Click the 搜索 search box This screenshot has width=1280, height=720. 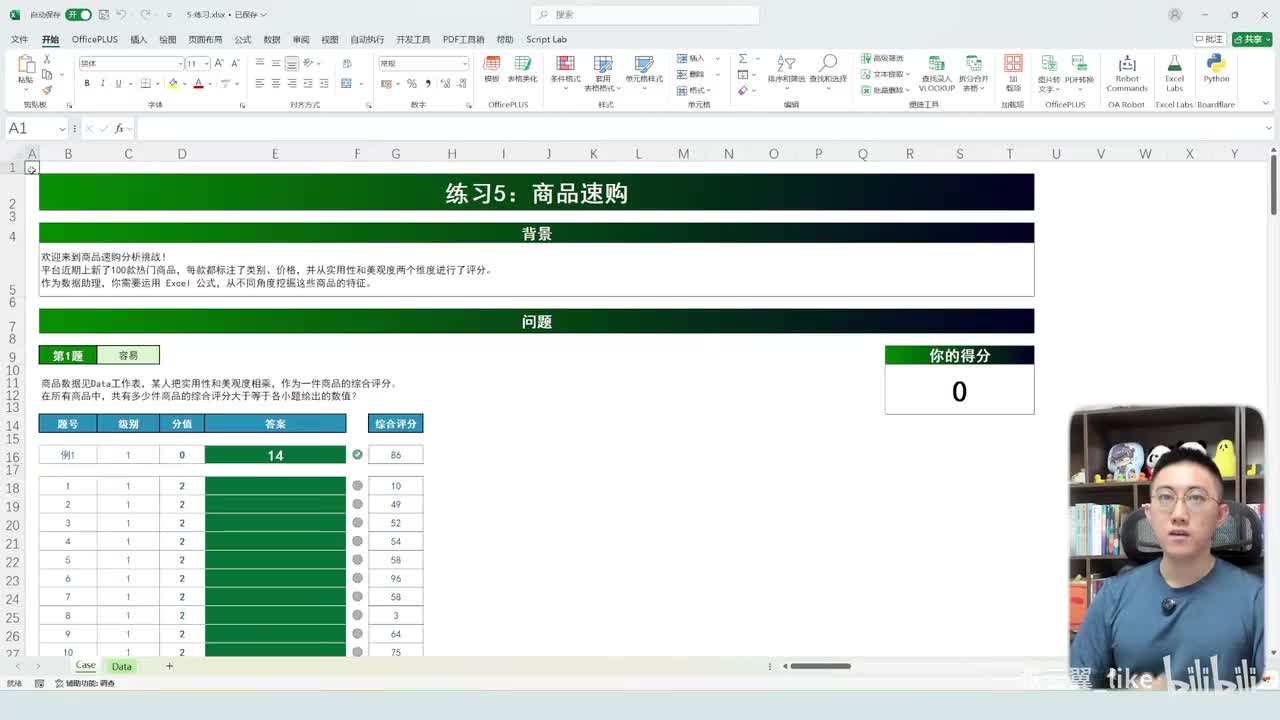tap(645, 15)
